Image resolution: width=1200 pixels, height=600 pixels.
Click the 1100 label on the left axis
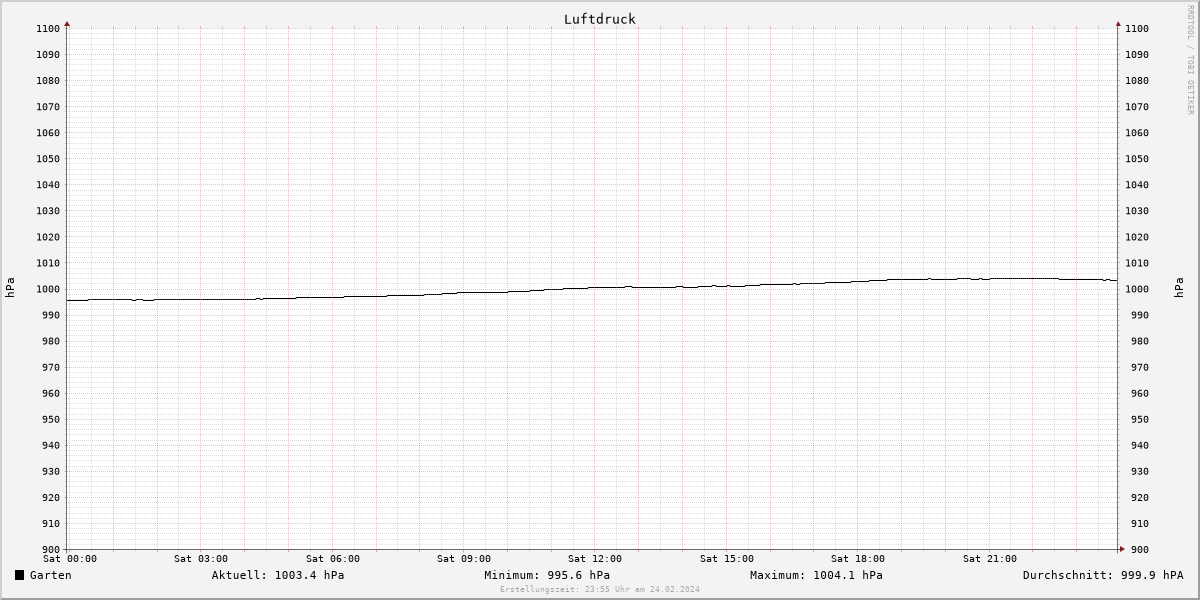(x=48, y=29)
